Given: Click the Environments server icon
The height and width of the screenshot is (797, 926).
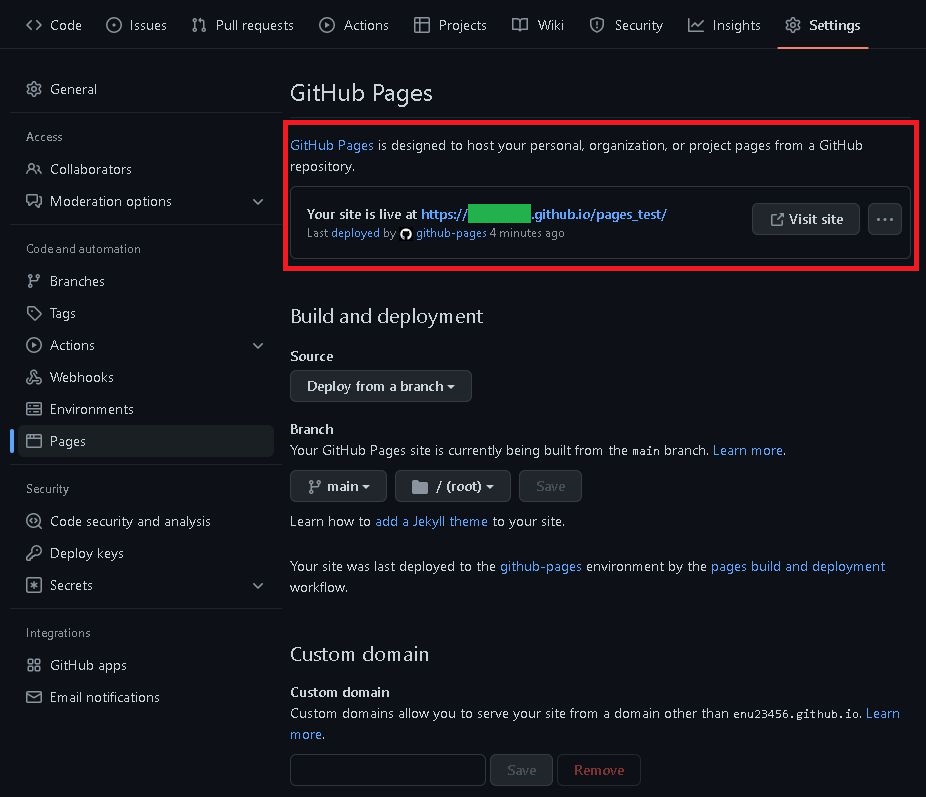Looking at the screenshot, I should 34,409.
